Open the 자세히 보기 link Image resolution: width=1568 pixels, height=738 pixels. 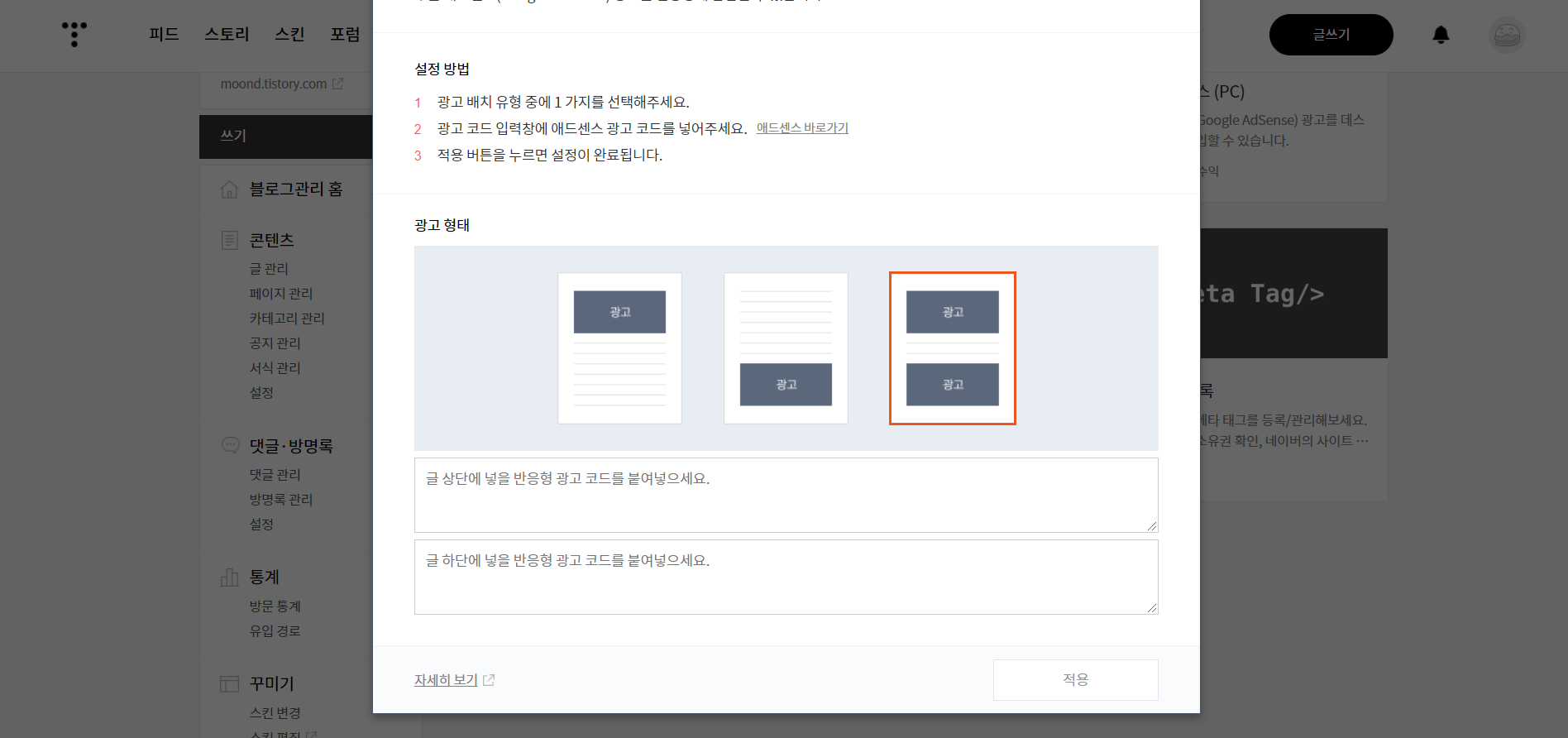point(446,680)
